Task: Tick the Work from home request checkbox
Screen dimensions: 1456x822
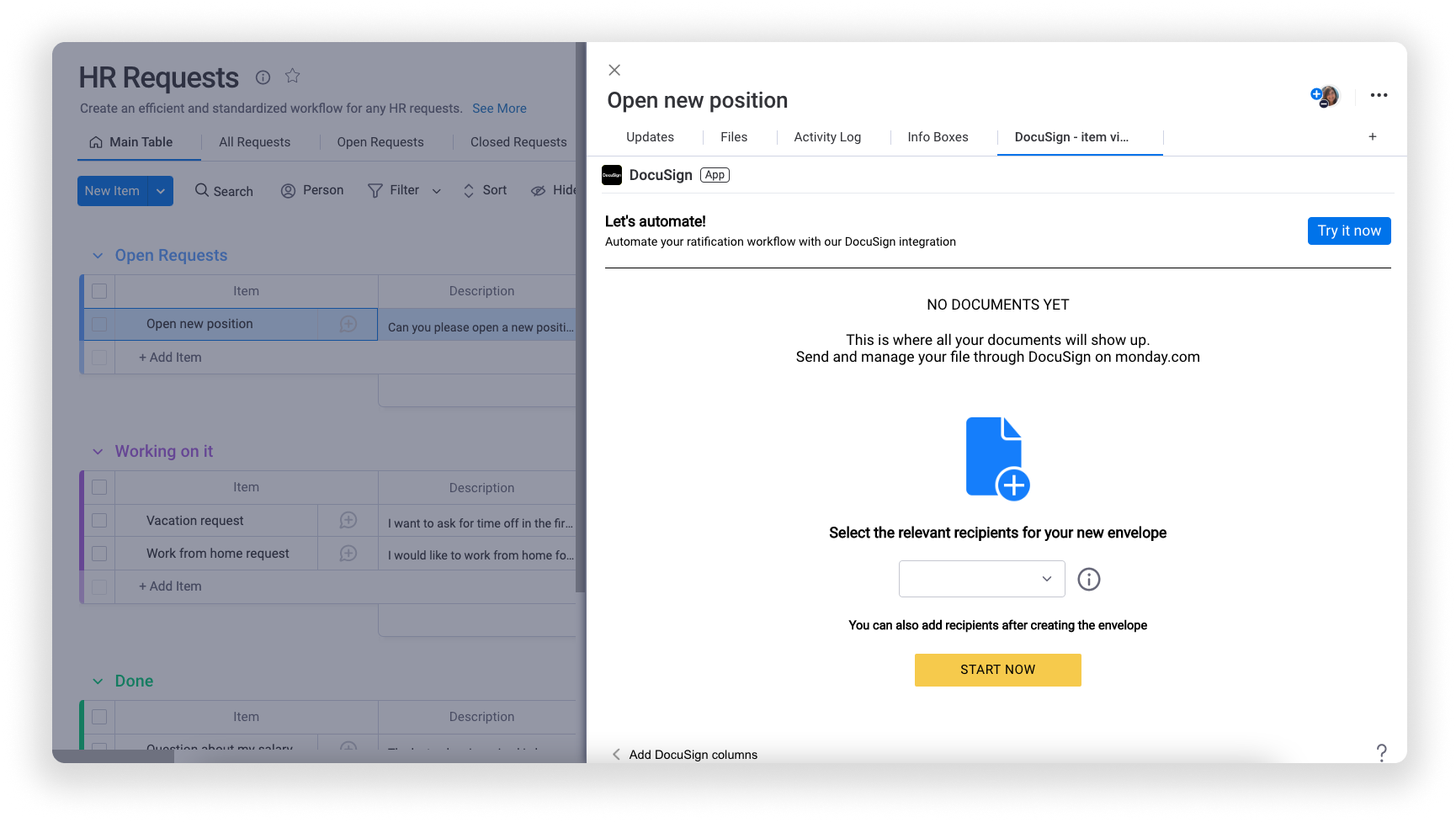Action: pyautogui.click(x=98, y=554)
